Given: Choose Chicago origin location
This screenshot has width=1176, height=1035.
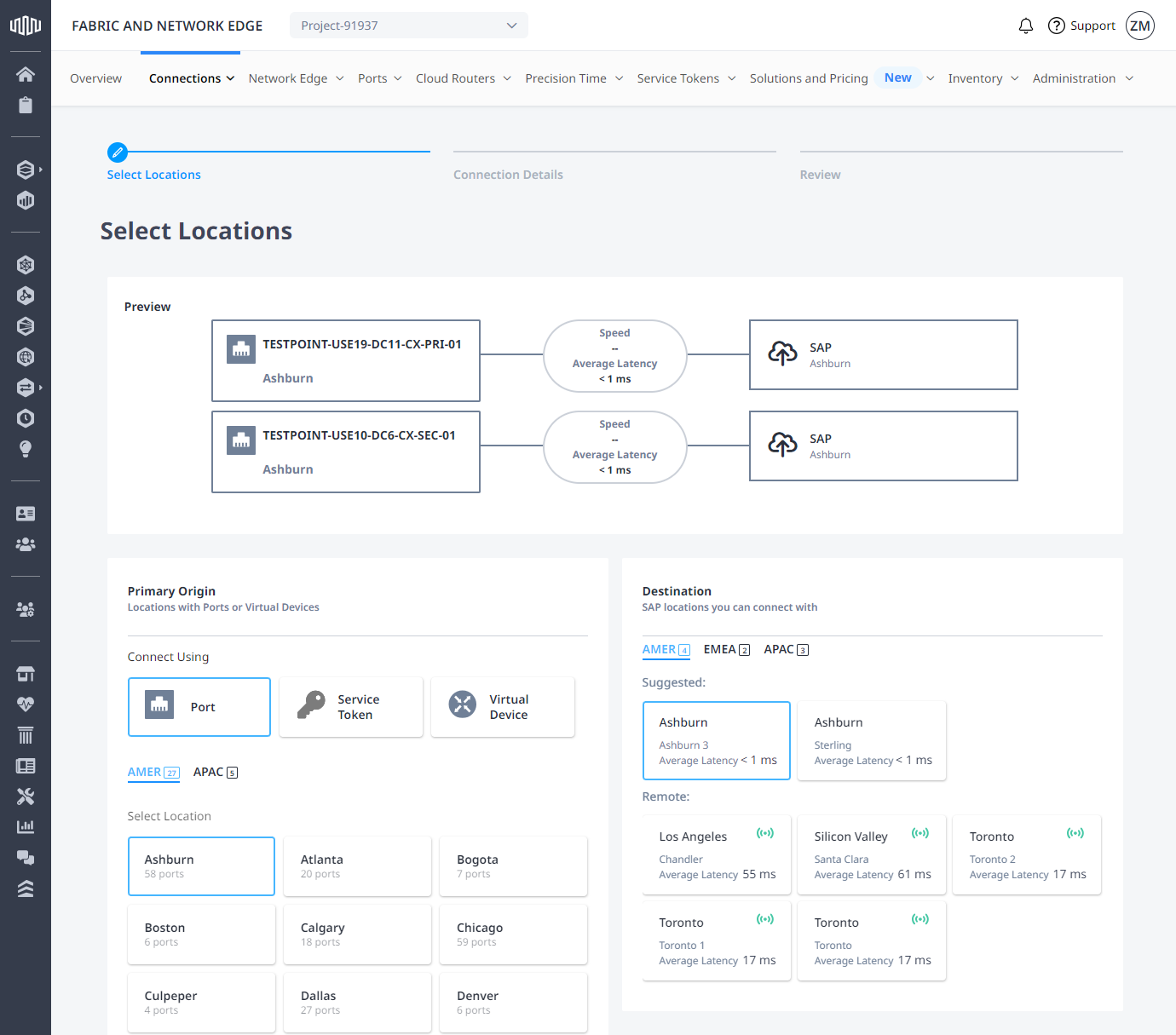Looking at the screenshot, I should pyautogui.click(x=513, y=934).
